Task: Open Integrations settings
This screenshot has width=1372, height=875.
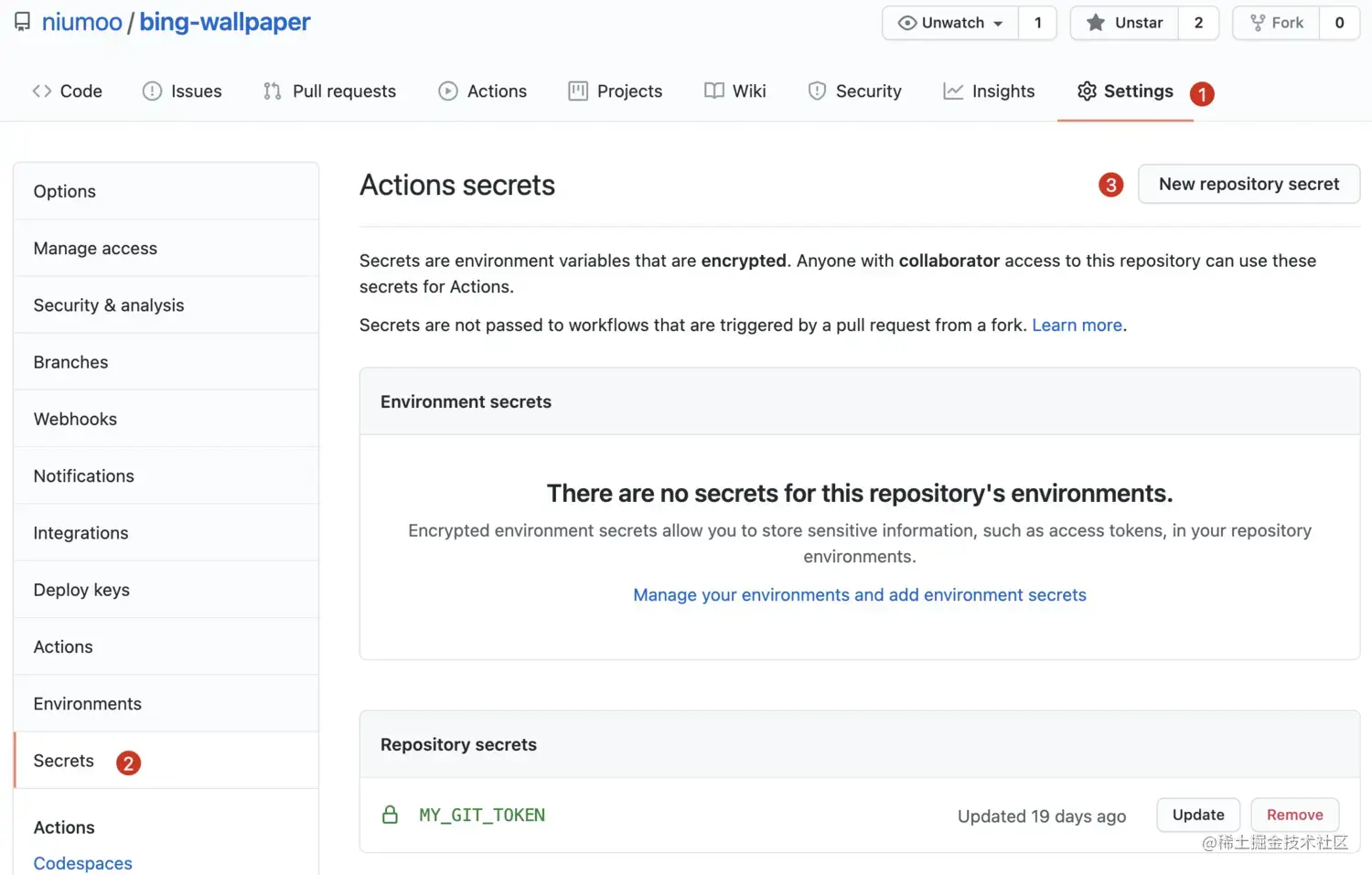Action: tap(166, 532)
